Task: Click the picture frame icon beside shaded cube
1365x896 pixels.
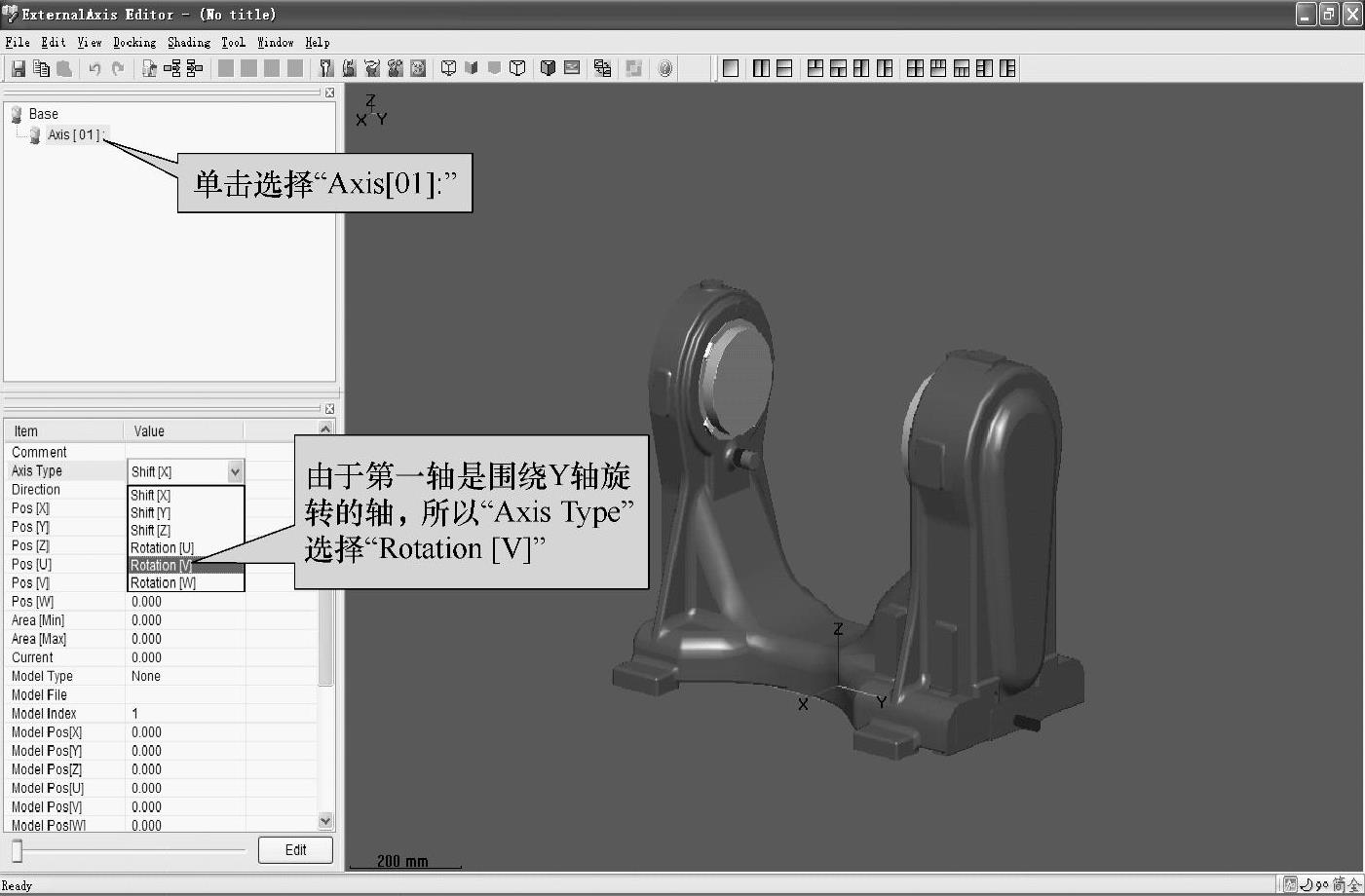Action: coord(572,68)
